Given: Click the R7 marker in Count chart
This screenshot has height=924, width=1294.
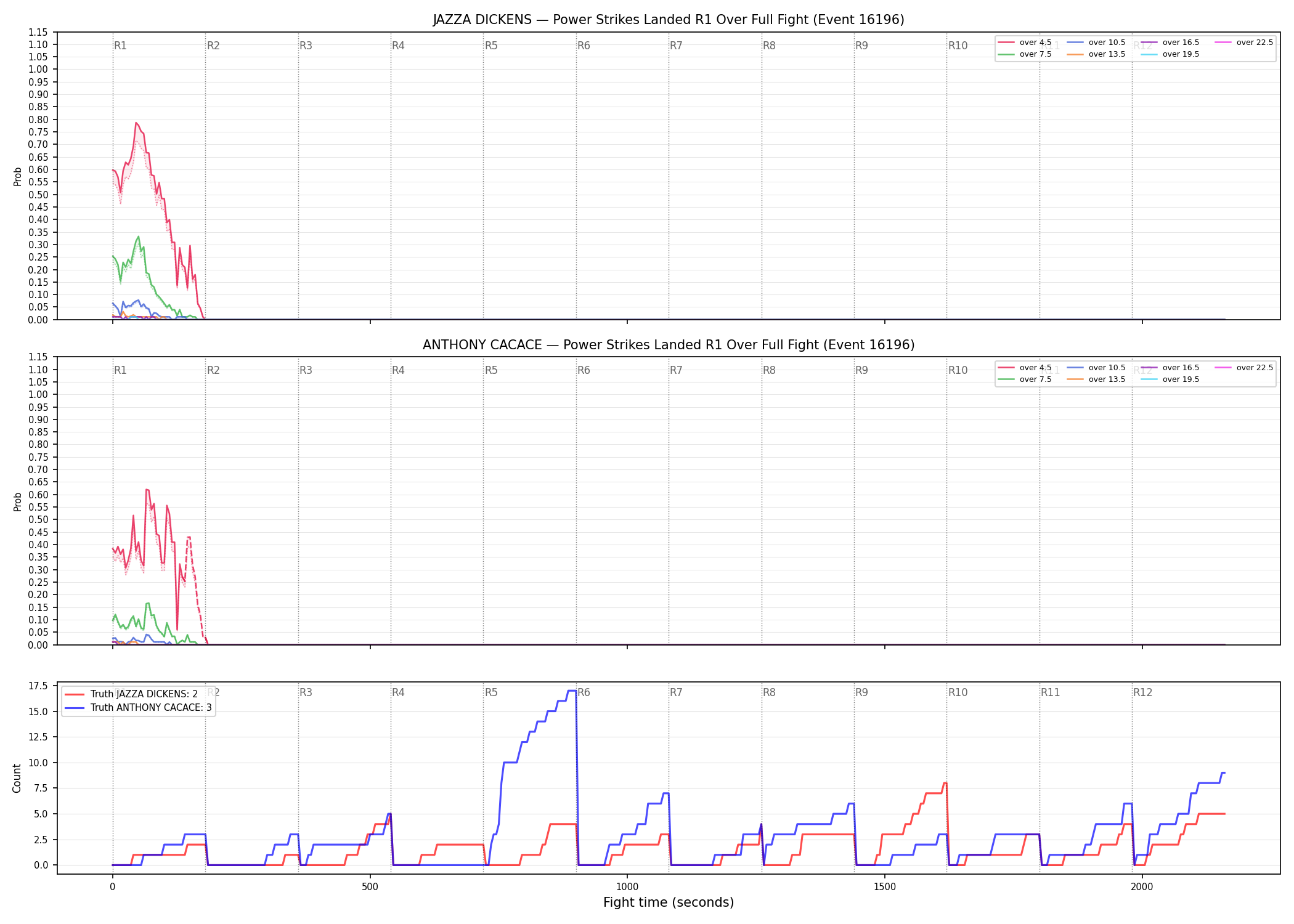Looking at the screenshot, I should click(676, 692).
